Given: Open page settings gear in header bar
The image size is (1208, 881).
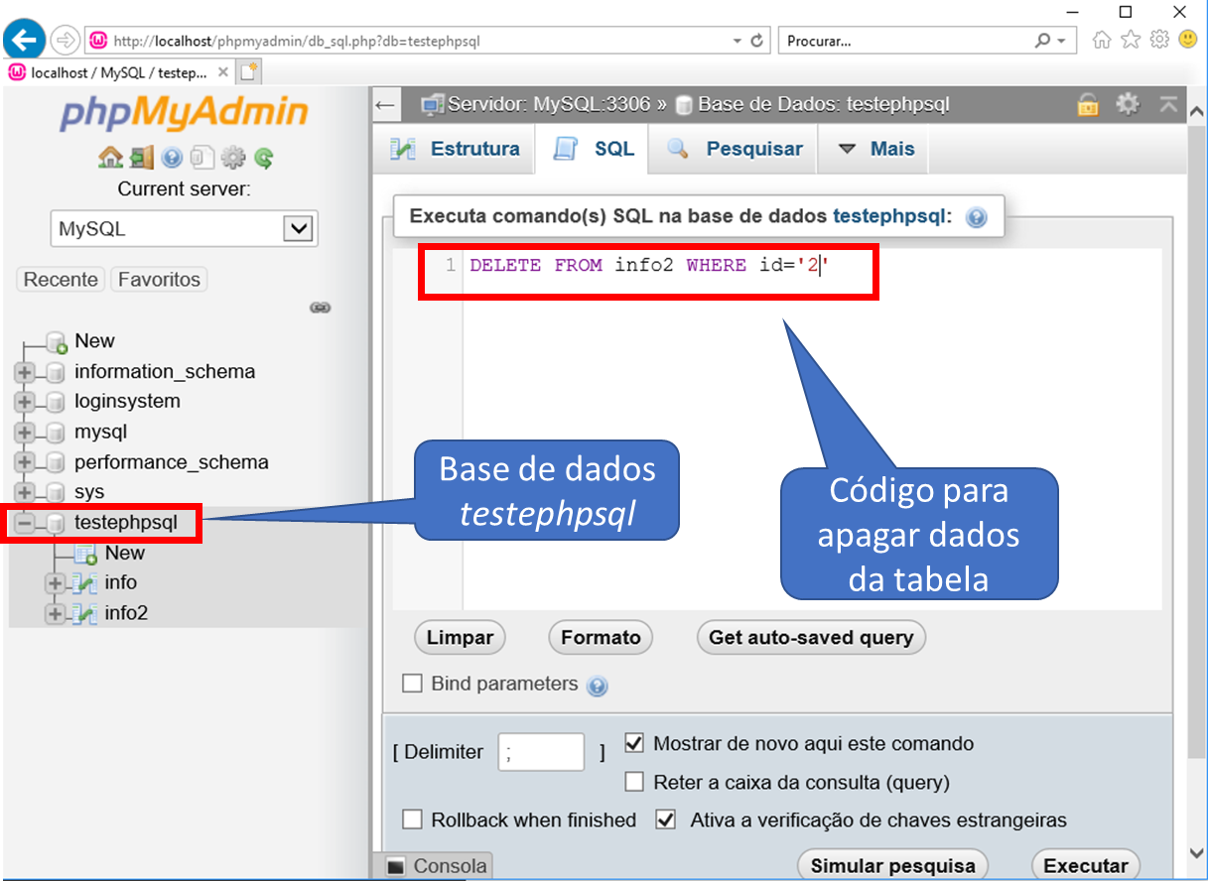Looking at the screenshot, I should 1128,104.
